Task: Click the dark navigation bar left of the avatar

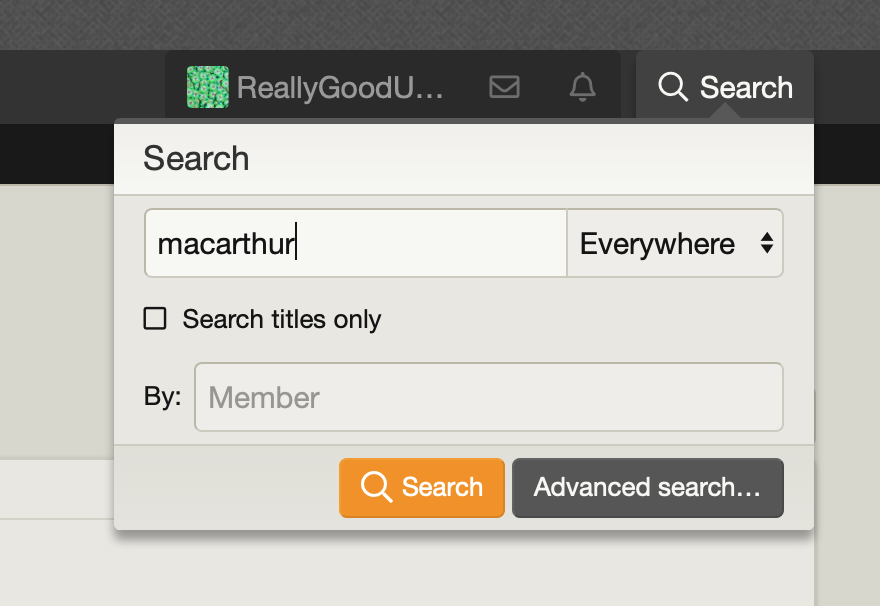Action: [x=82, y=87]
